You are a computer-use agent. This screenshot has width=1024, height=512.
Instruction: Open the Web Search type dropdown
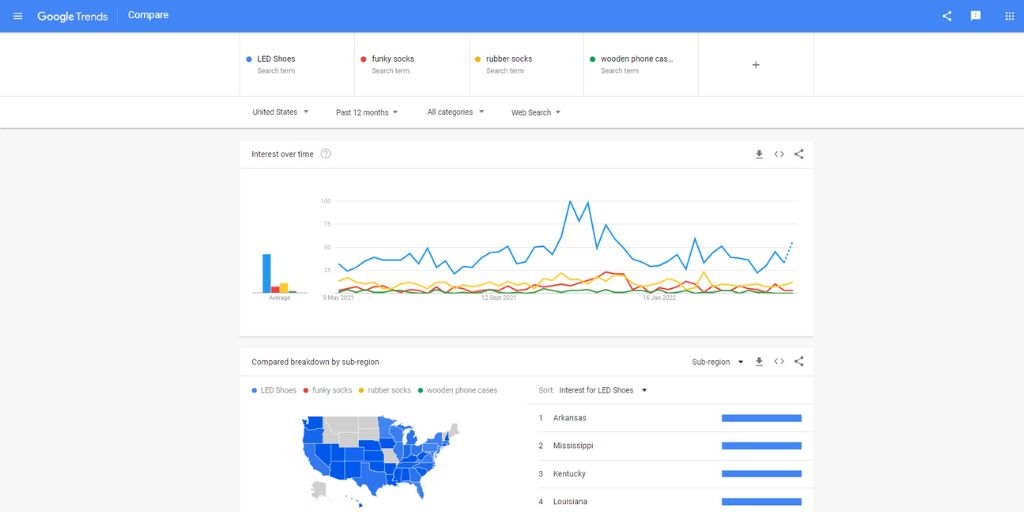pyautogui.click(x=536, y=112)
